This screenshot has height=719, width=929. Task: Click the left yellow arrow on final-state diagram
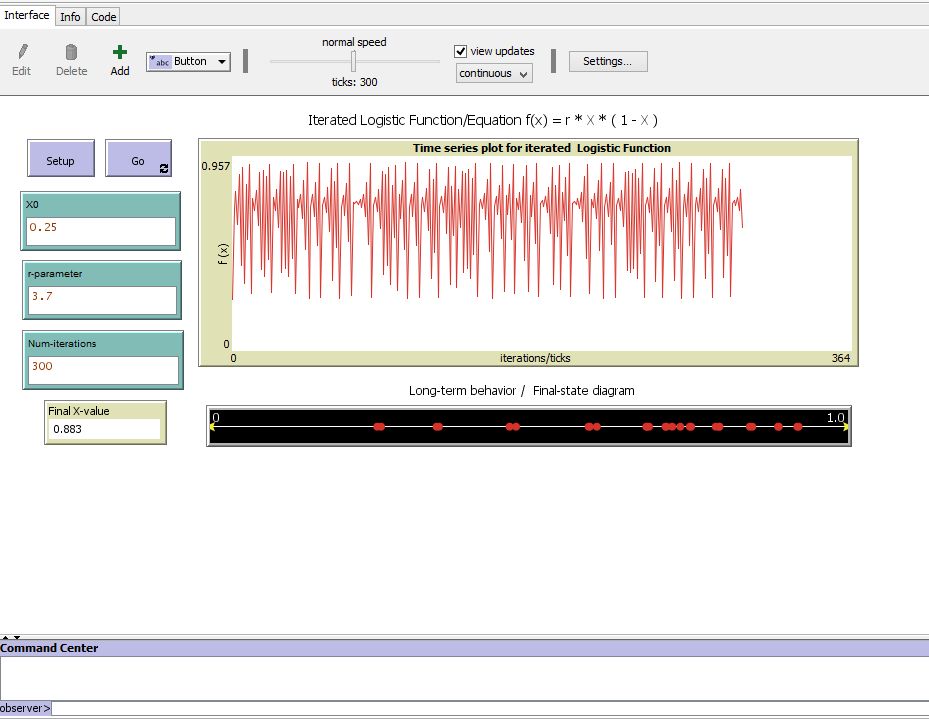pyautogui.click(x=212, y=427)
